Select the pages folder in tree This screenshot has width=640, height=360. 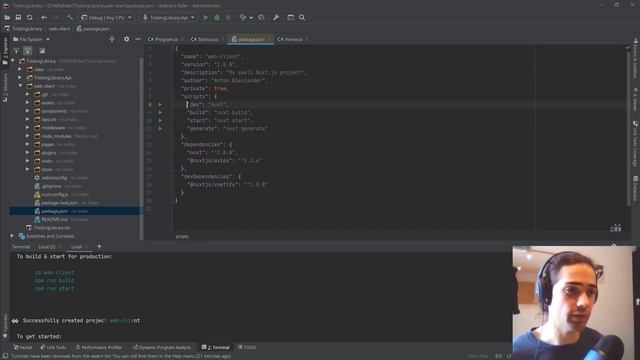pos(48,144)
